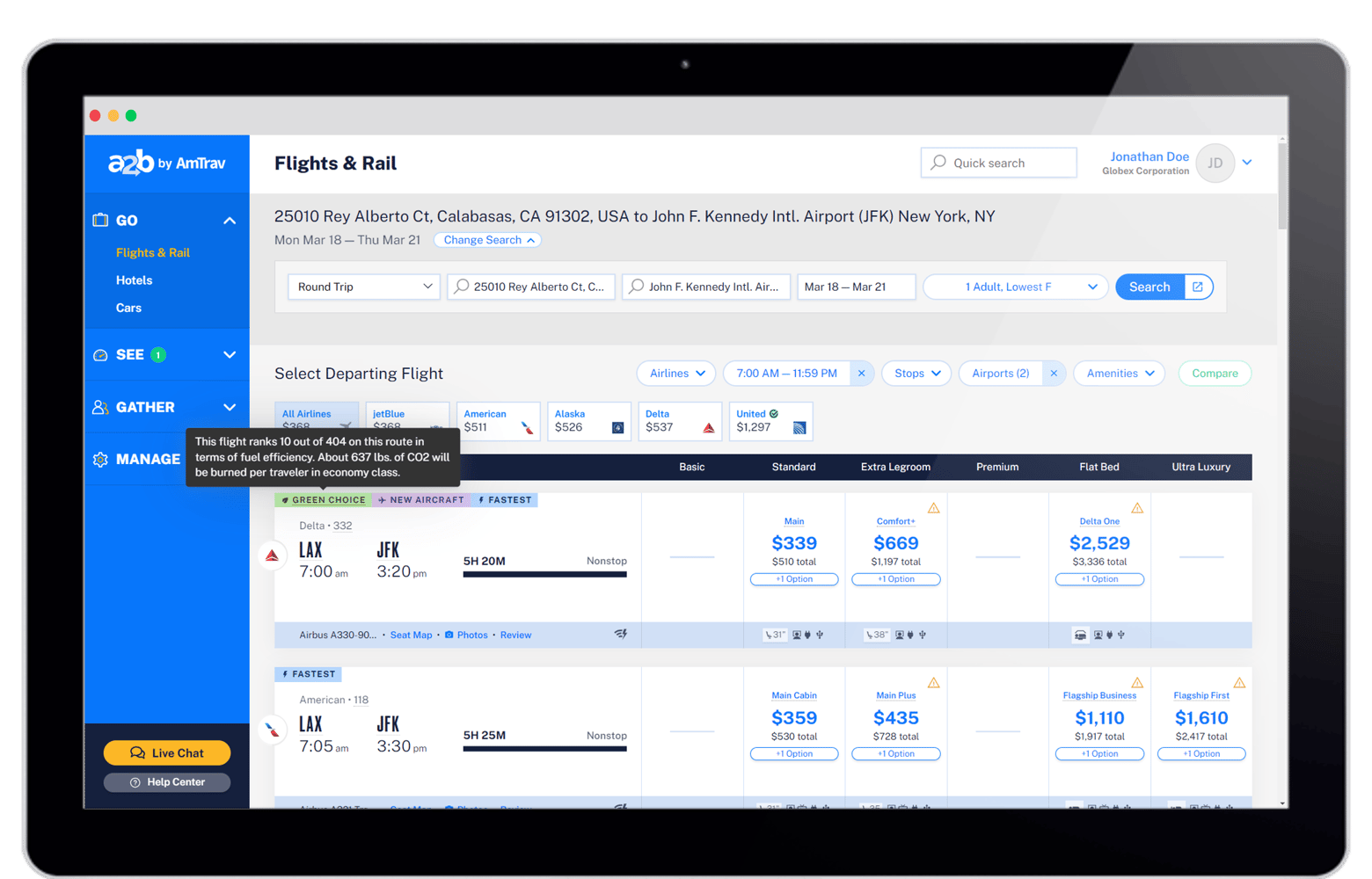The image size is (1372, 879).
Task: Click the quick search magnifier icon
Action: [x=938, y=163]
